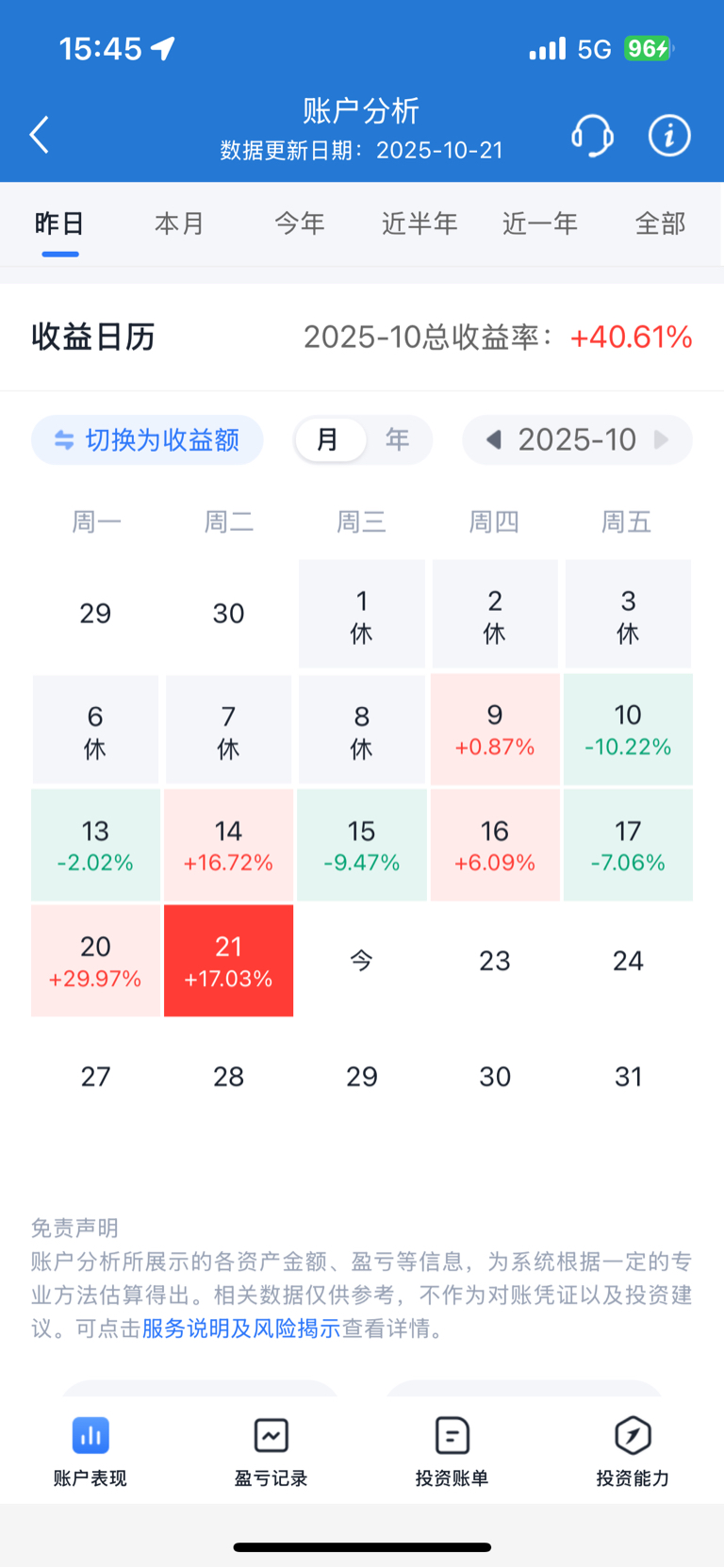
Task: Open 服务说明及风险揭示 link
Action: click(x=241, y=1329)
